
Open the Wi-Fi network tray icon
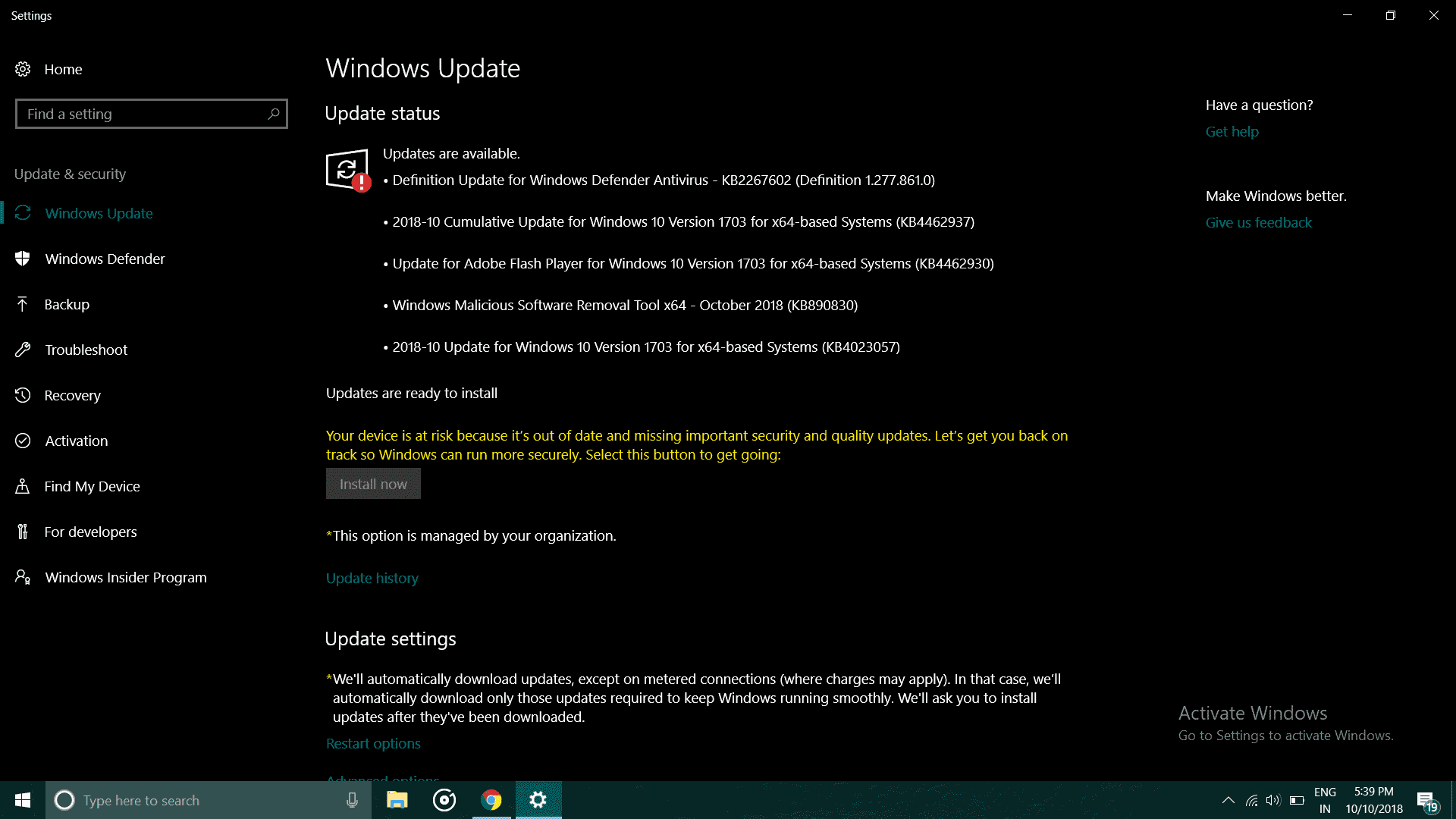point(1252,800)
